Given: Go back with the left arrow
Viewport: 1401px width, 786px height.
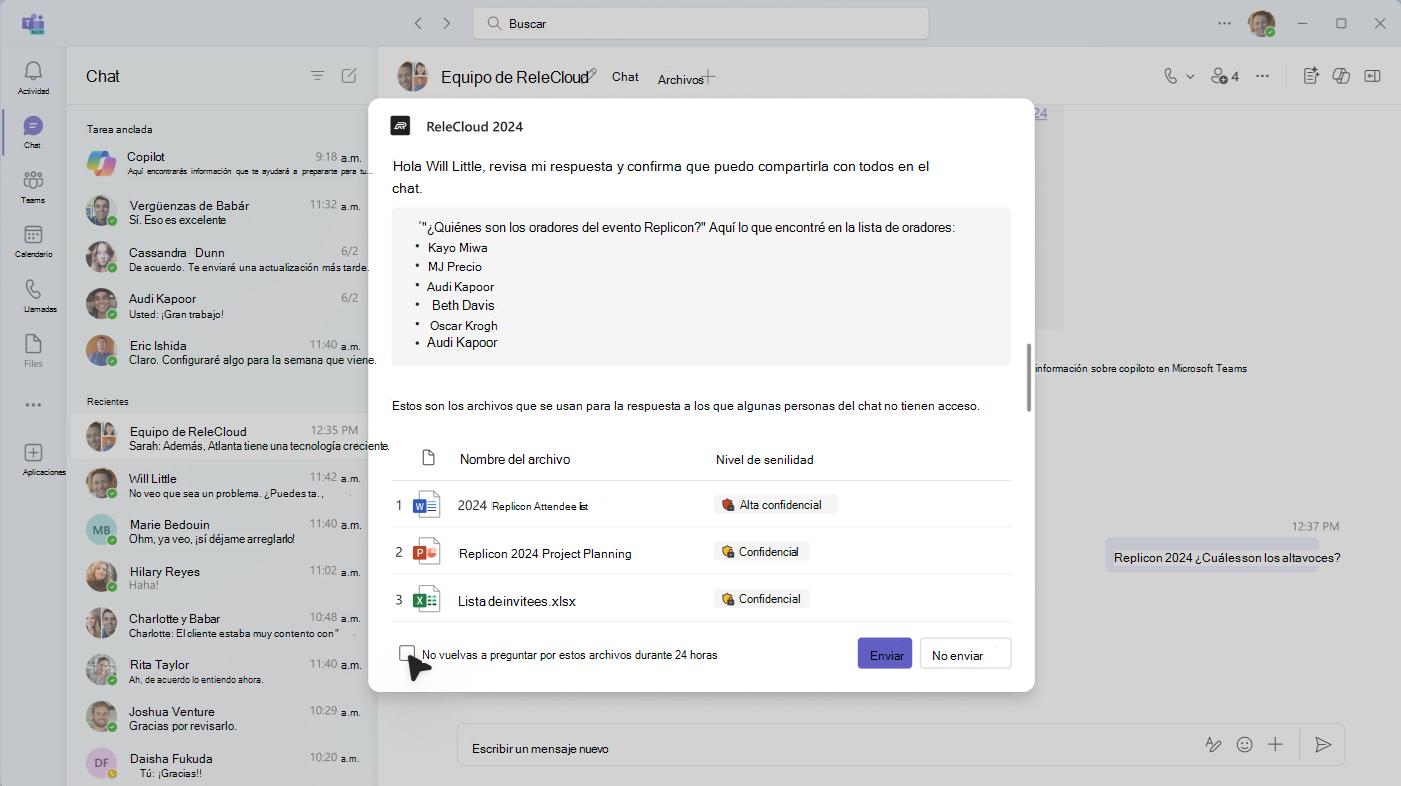Looking at the screenshot, I should coord(418,23).
